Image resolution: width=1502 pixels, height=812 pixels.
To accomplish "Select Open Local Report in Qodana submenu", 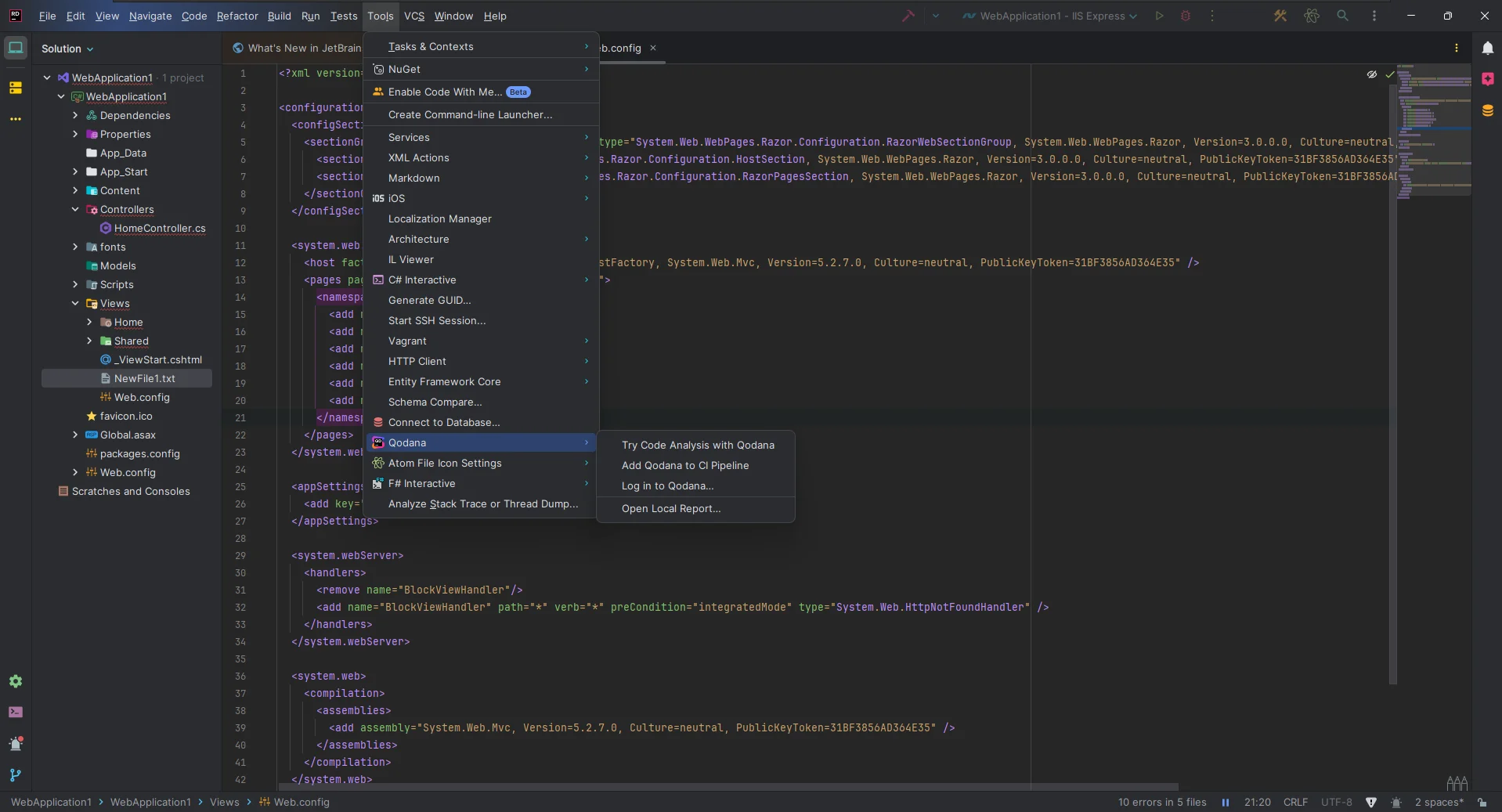I will (x=670, y=508).
